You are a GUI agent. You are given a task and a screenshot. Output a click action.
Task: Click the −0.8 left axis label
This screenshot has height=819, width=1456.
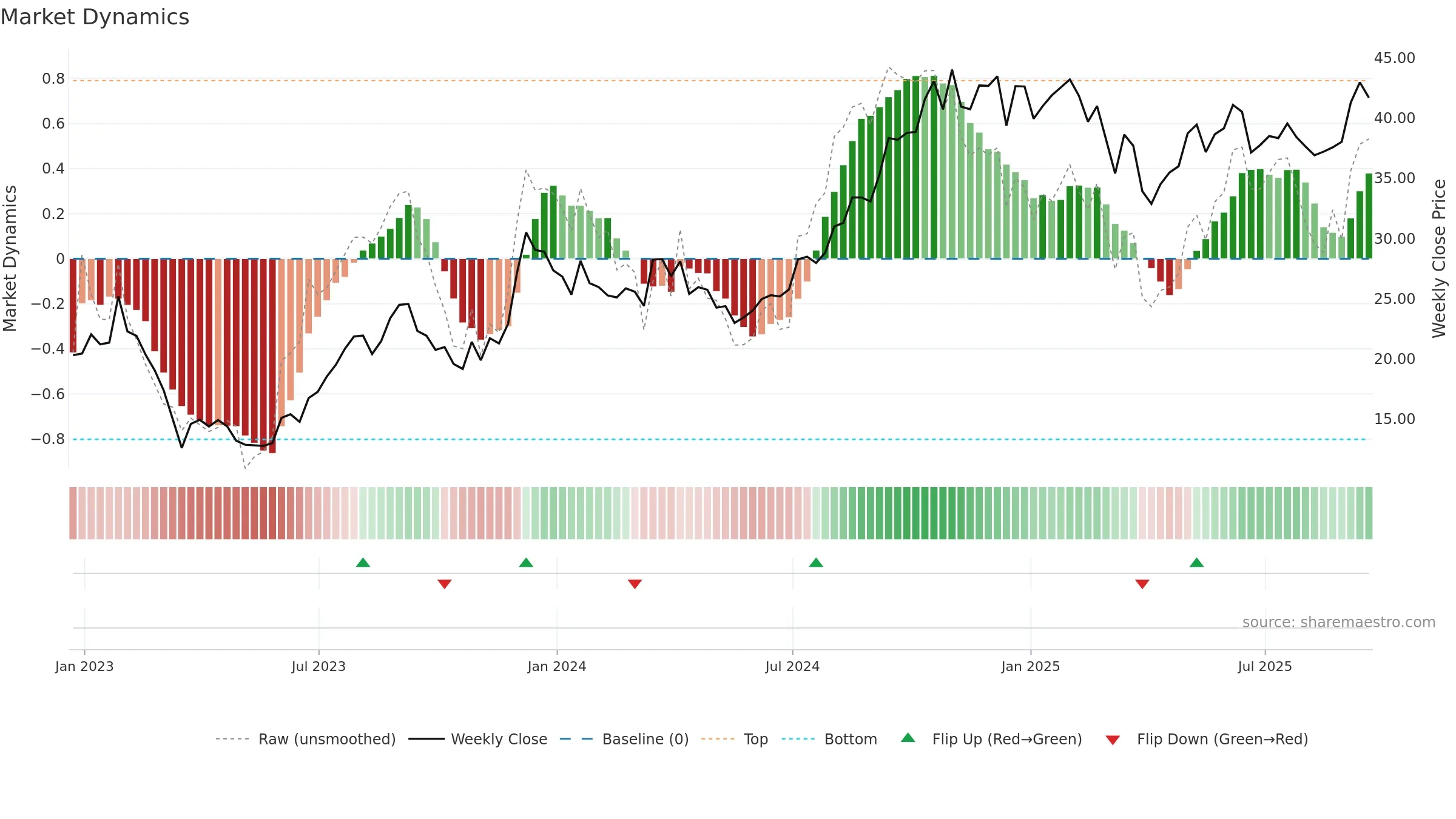[x=48, y=439]
